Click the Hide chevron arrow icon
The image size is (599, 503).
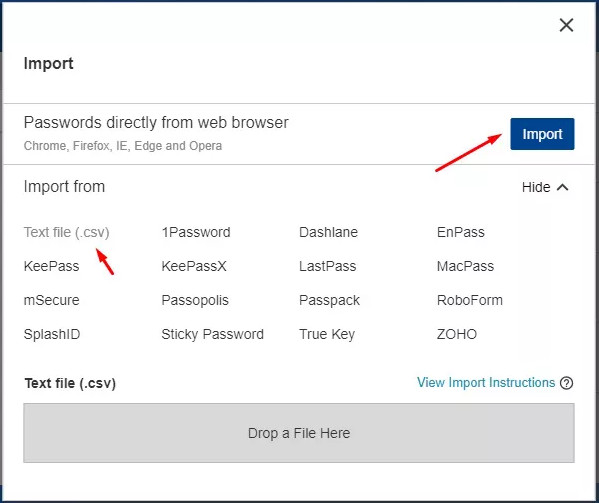coord(563,187)
